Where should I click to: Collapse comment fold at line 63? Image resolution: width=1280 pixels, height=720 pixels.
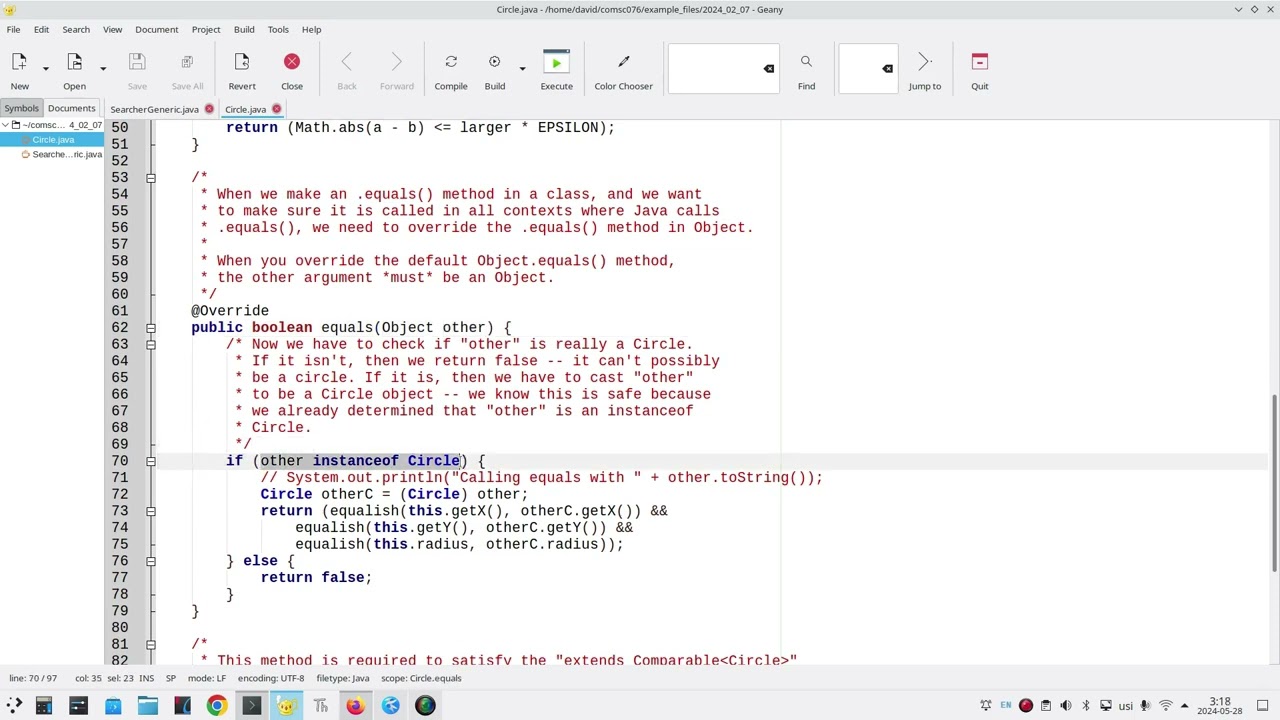tap(151, 345)
